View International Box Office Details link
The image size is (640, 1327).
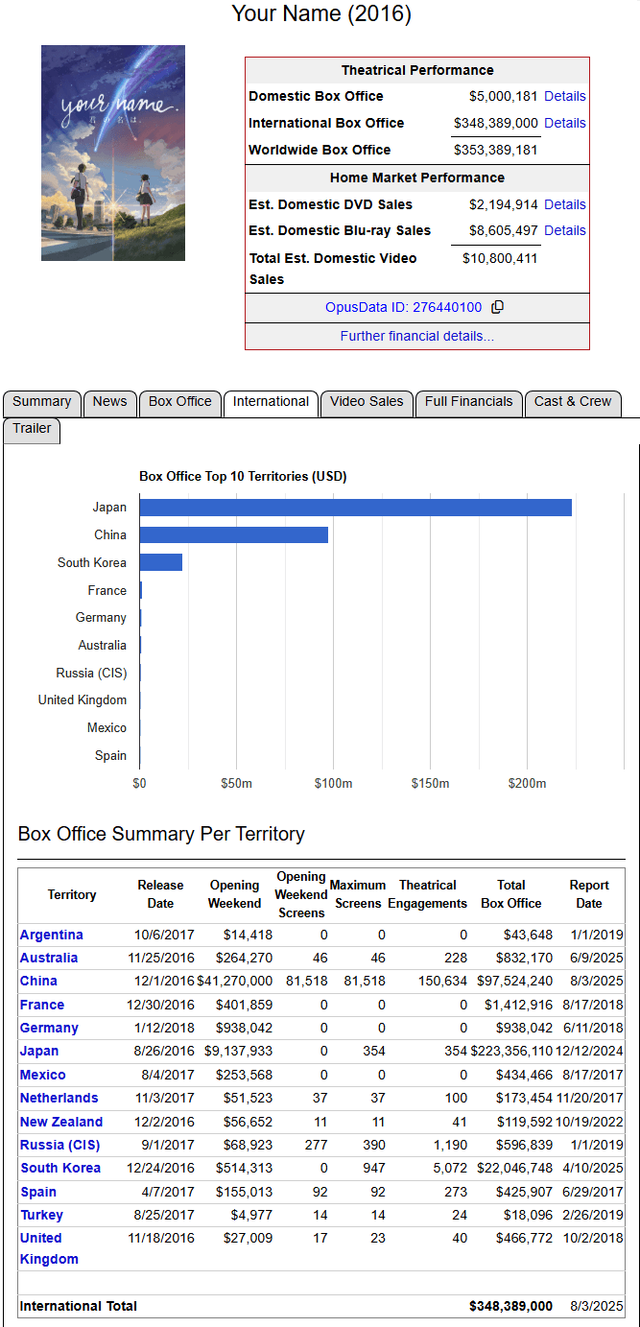[565, 123]
